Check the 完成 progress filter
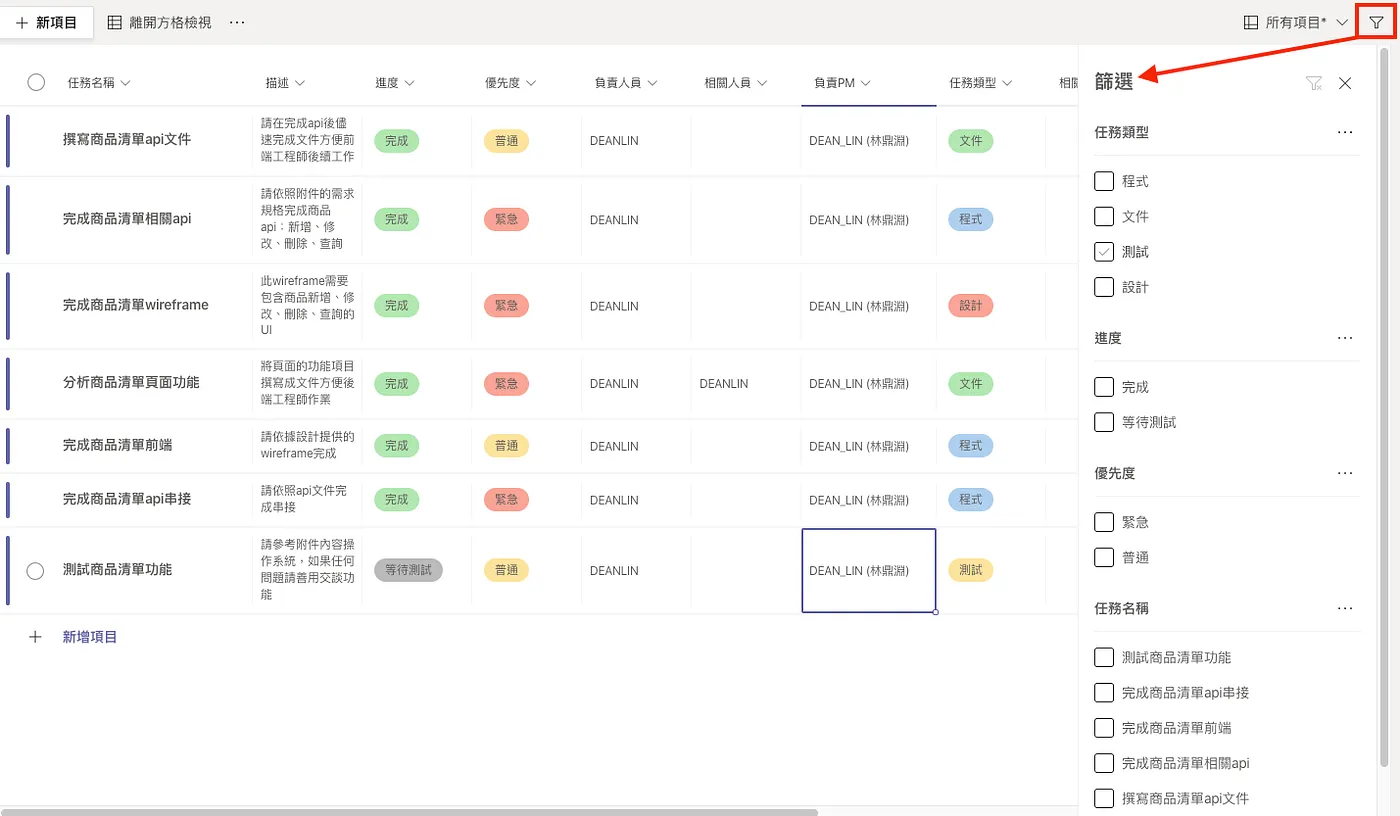Viewport: 1400px width, 816px height. coord(1104,387)
